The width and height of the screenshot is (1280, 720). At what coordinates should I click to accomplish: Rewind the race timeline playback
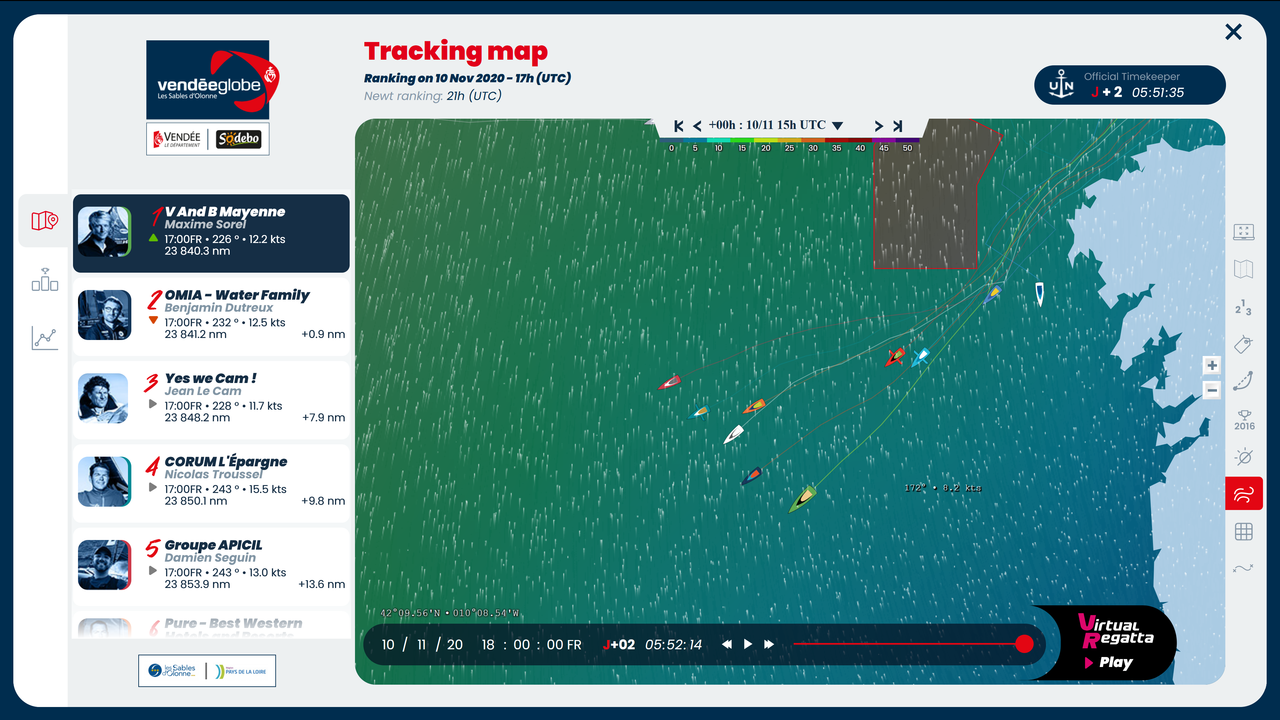coord(727,645)
